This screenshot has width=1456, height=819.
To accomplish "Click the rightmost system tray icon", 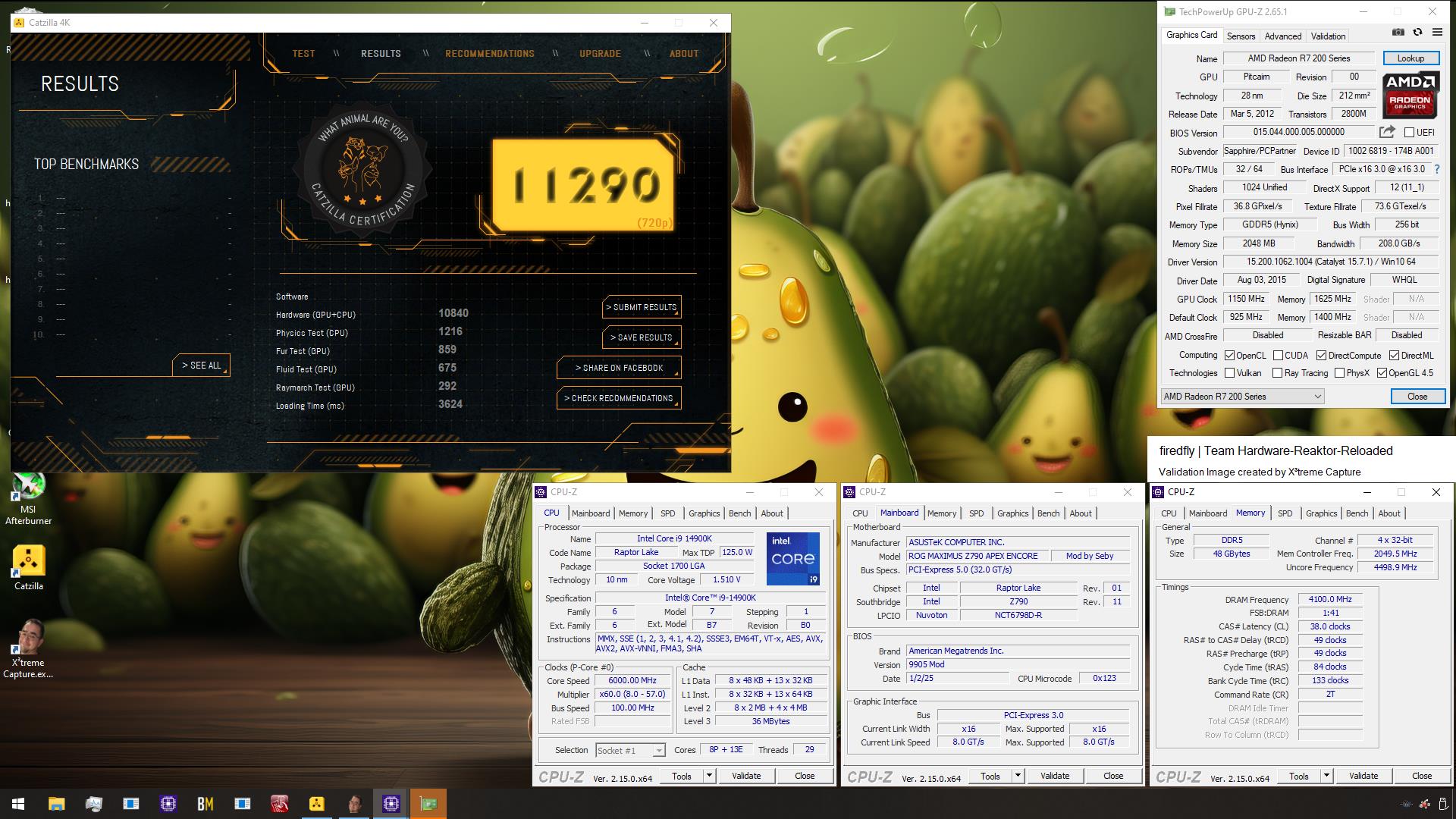I will (1442, 804).
